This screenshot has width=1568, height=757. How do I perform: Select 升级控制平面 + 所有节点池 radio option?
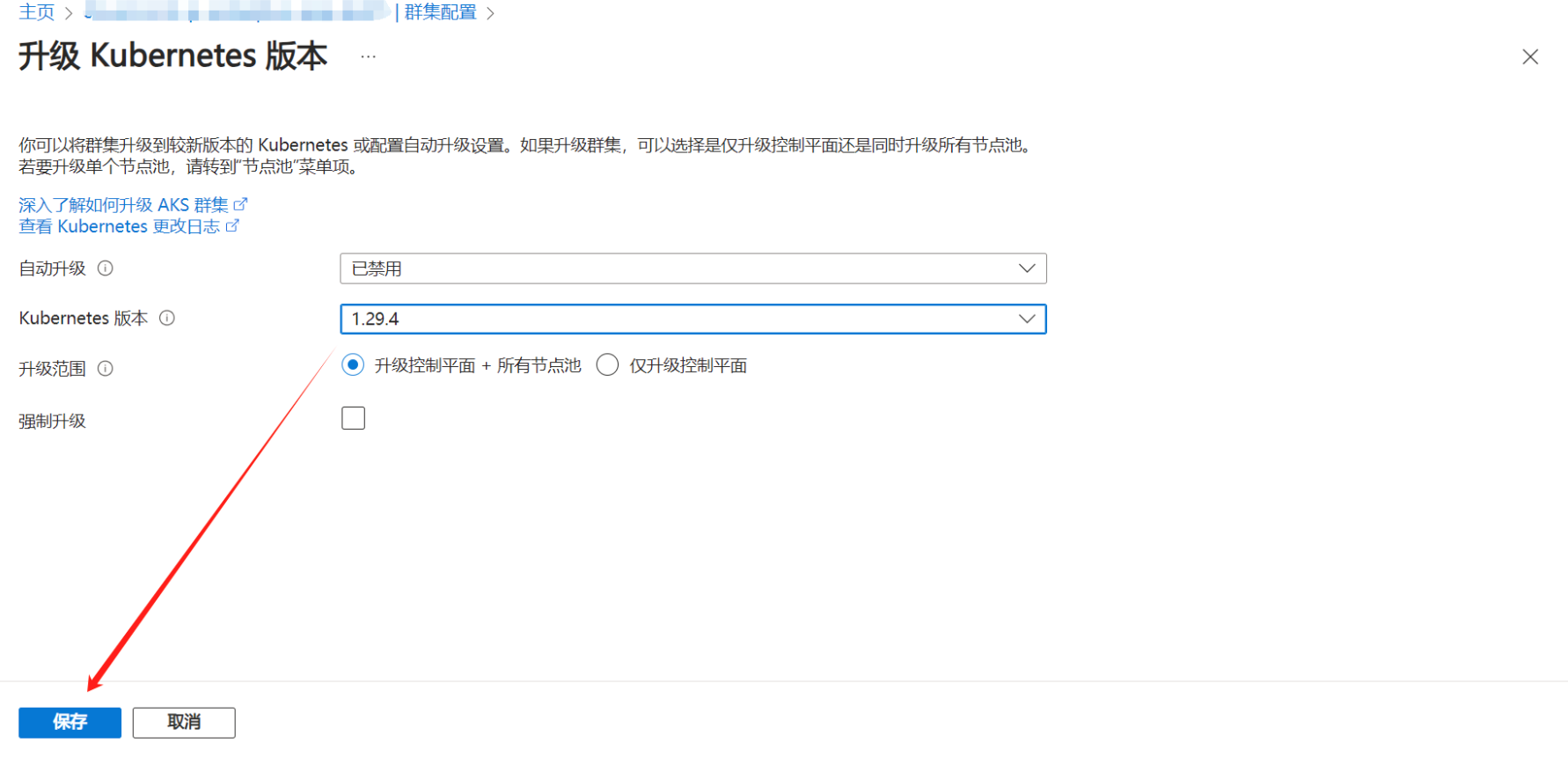(x=353, y=364)
